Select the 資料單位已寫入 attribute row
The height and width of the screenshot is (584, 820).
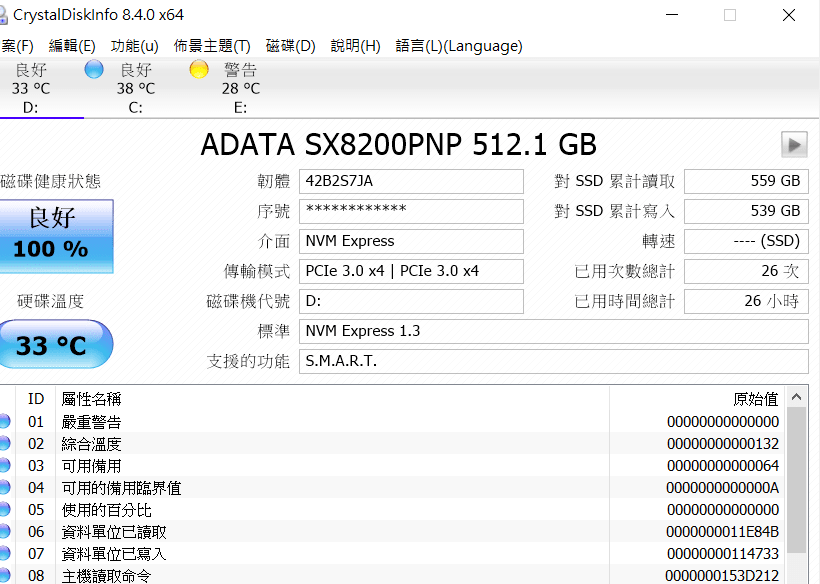392,553
